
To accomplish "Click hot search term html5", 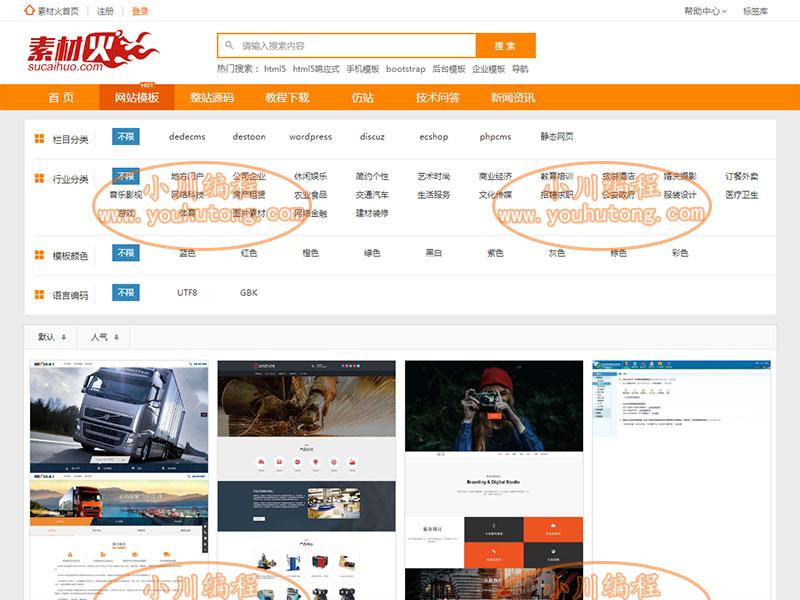I will pos(274,69).
